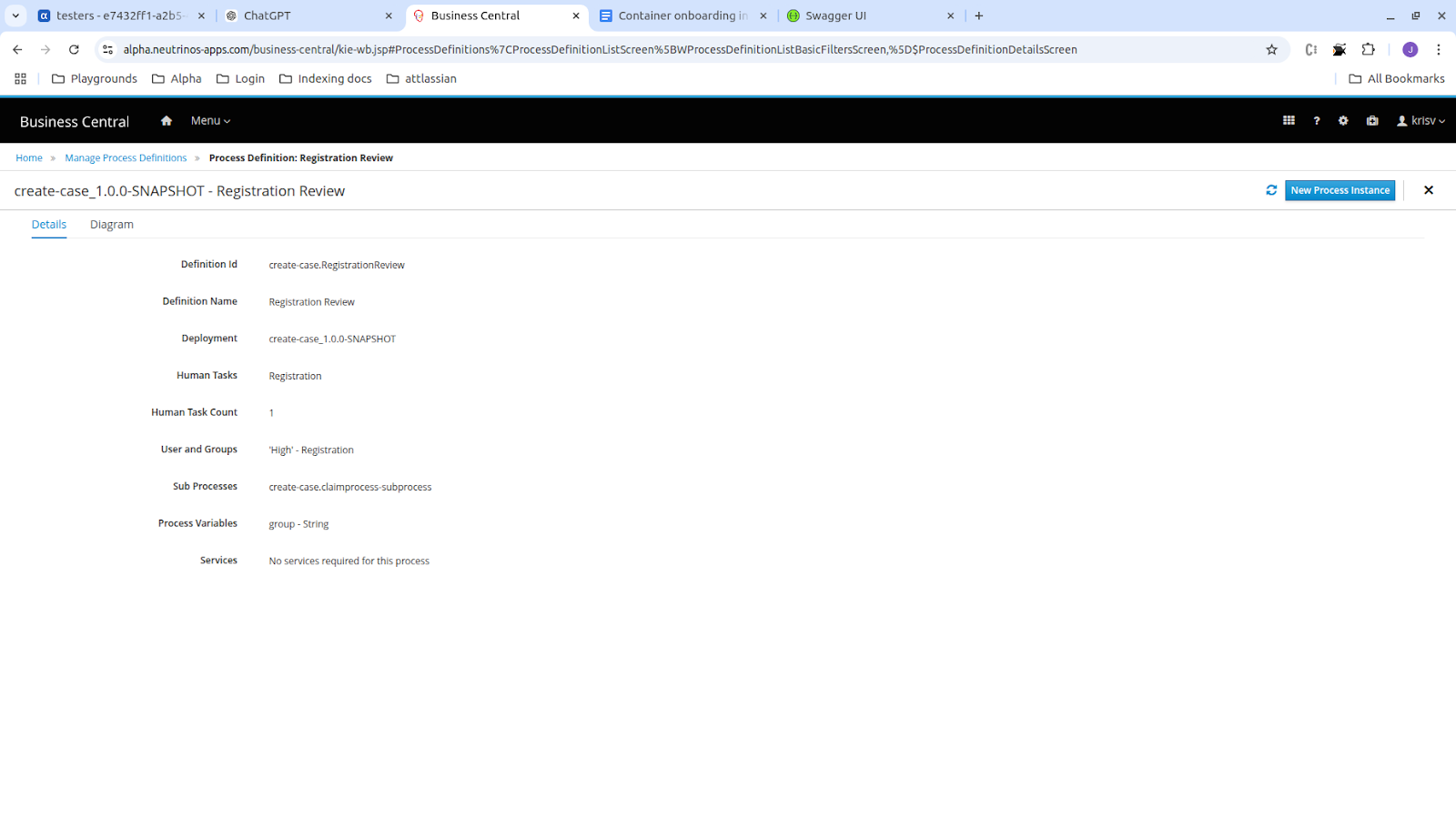View site information icon in address bar

coord(107,50)
